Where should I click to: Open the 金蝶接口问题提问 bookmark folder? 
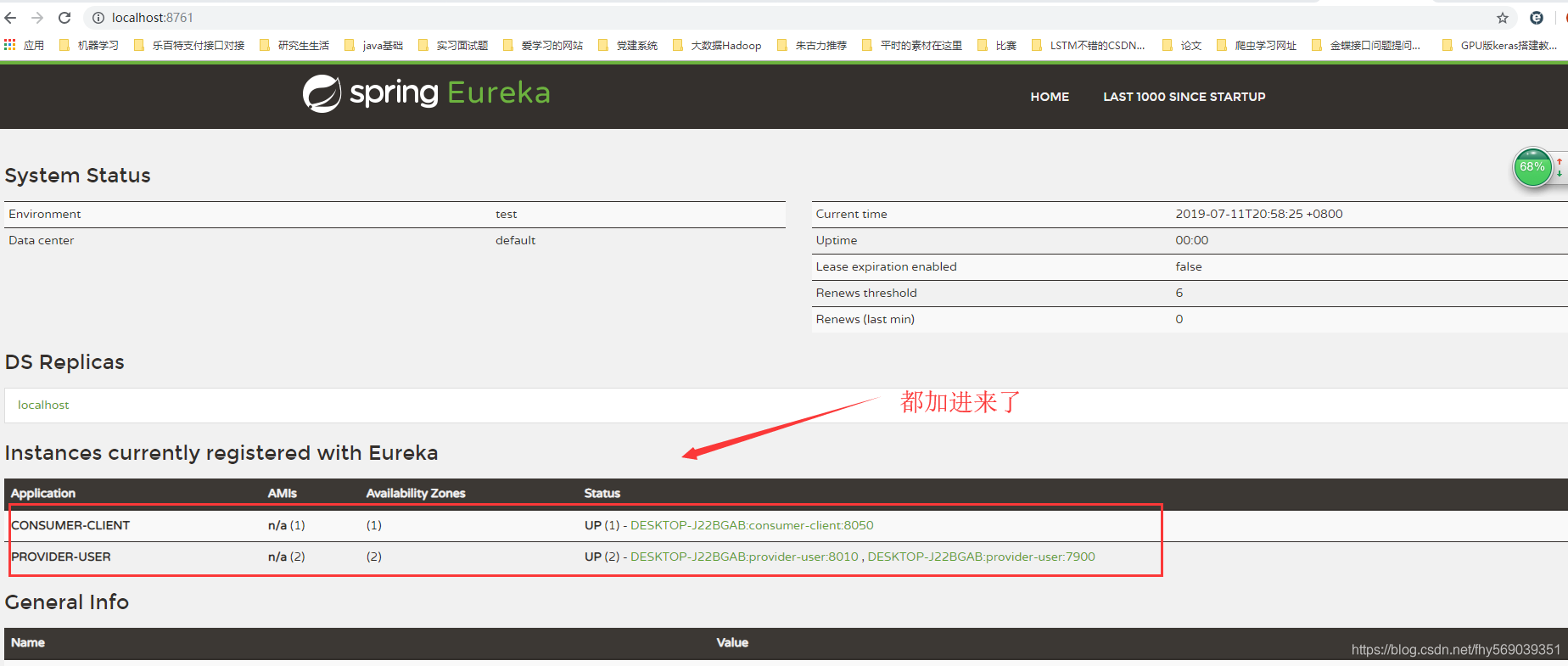[1366, 45]
